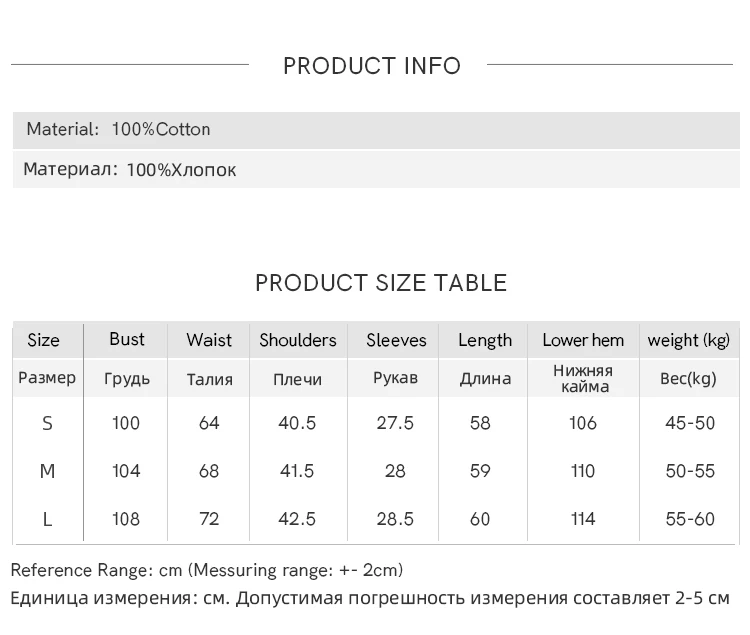Click the PRODUCT SIZE TABLE title
This screenshot has height=635, width=750.
381,283
